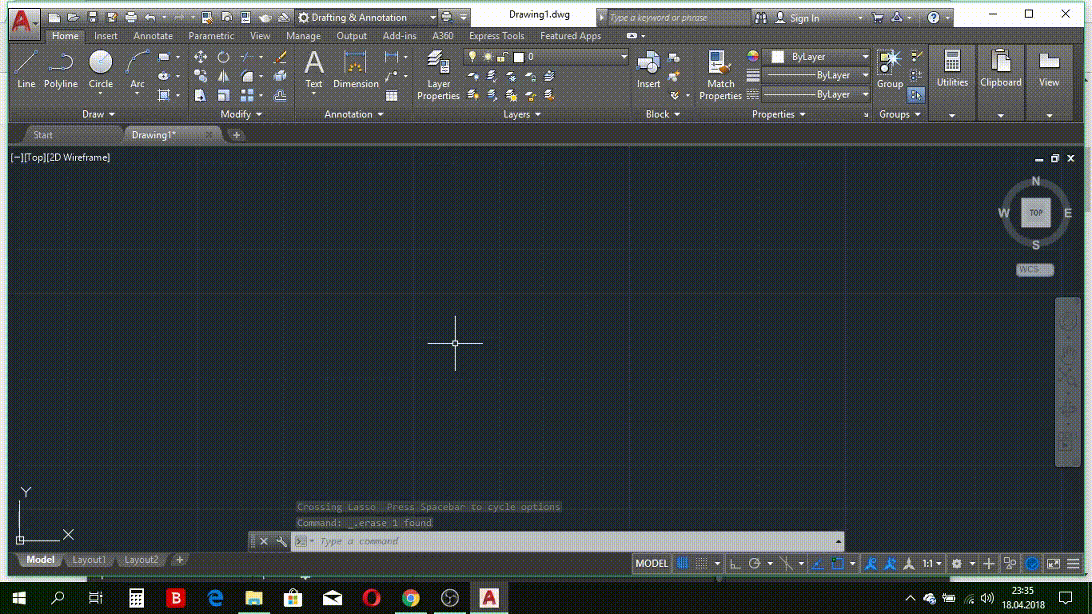Open the Annotate ribbon tab
Image resolution: width=1092 pixels, height=614 pixels.
[153, 36]
